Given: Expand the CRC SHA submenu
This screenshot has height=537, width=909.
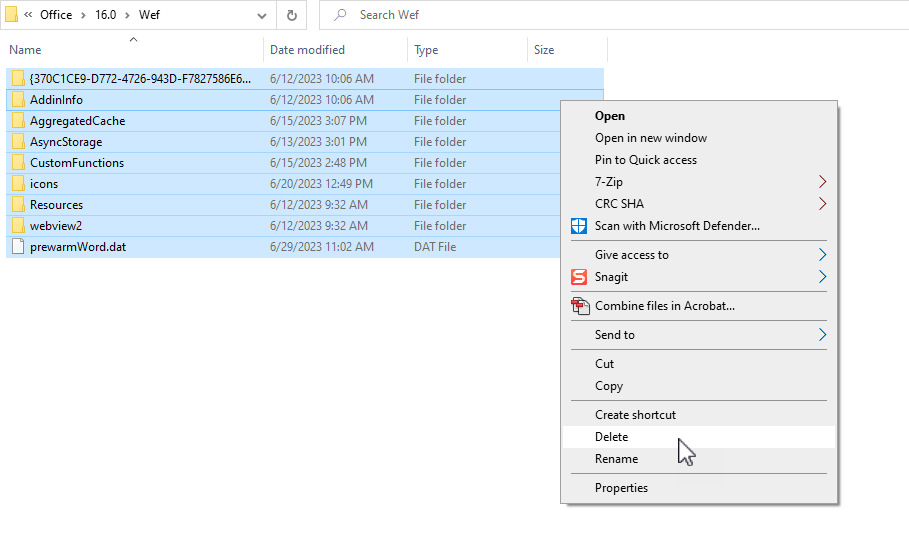Looking at the screenshot, I should click(x=822, y=204).
